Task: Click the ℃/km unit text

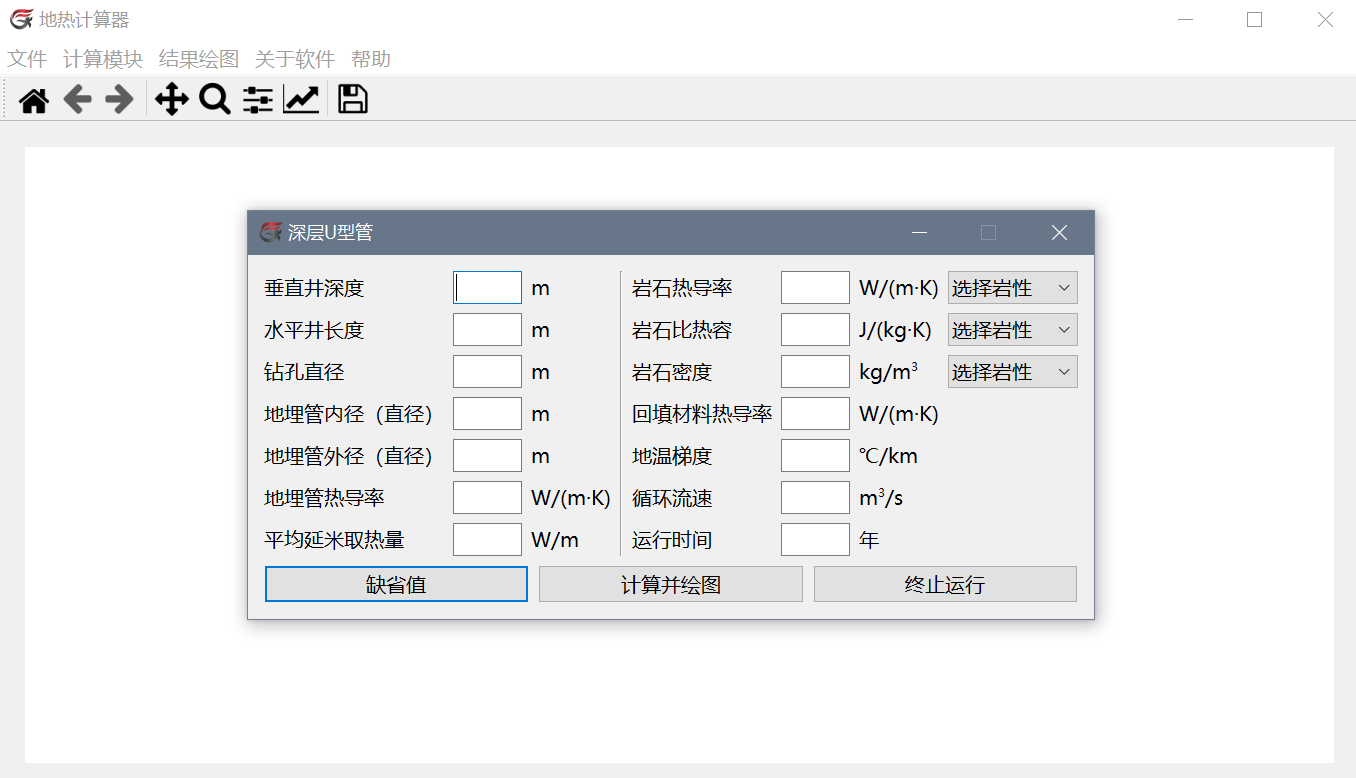Action: pos(888,456)
